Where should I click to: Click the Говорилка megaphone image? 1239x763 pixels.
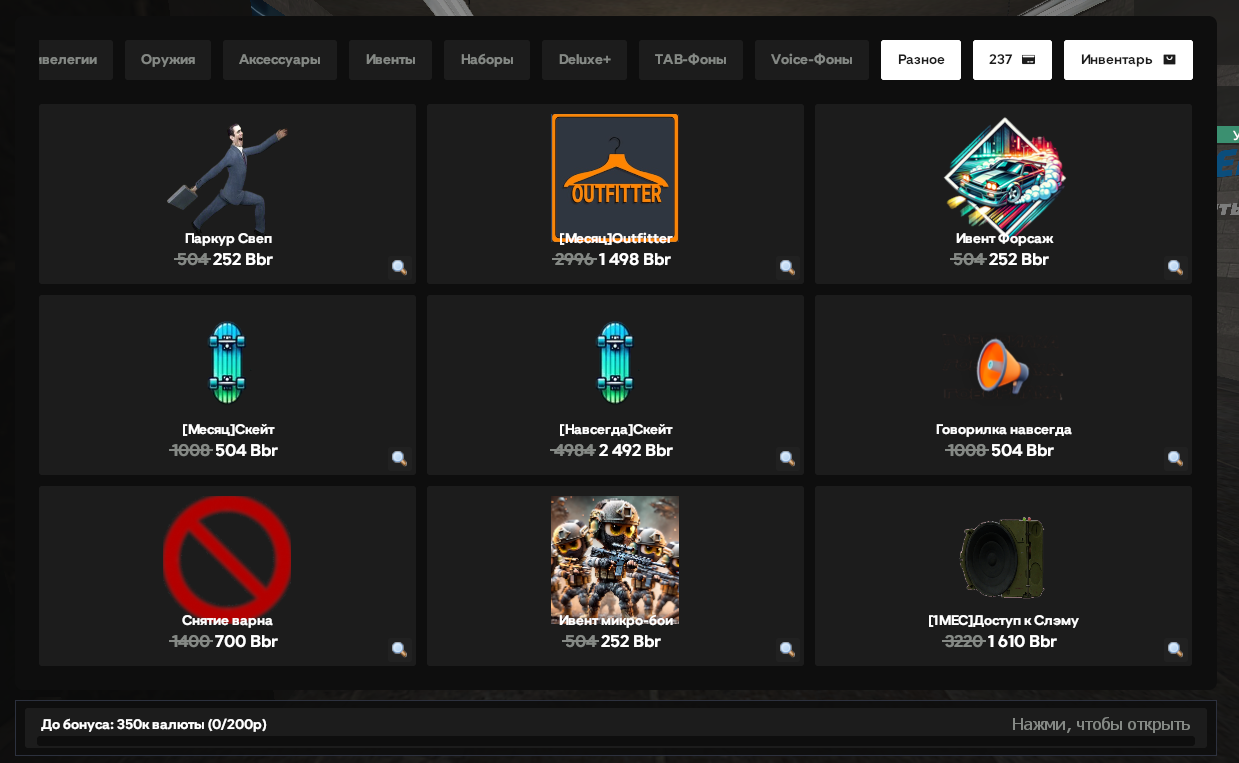pyautogui.click(x=1003, y=368)
